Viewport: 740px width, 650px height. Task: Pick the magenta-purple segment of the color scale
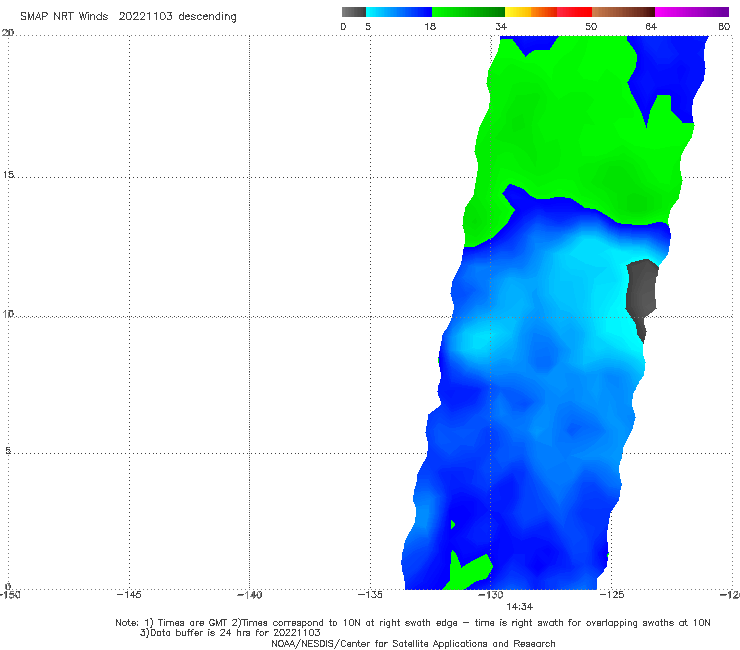pyautogui.click(x=692, y=12)
